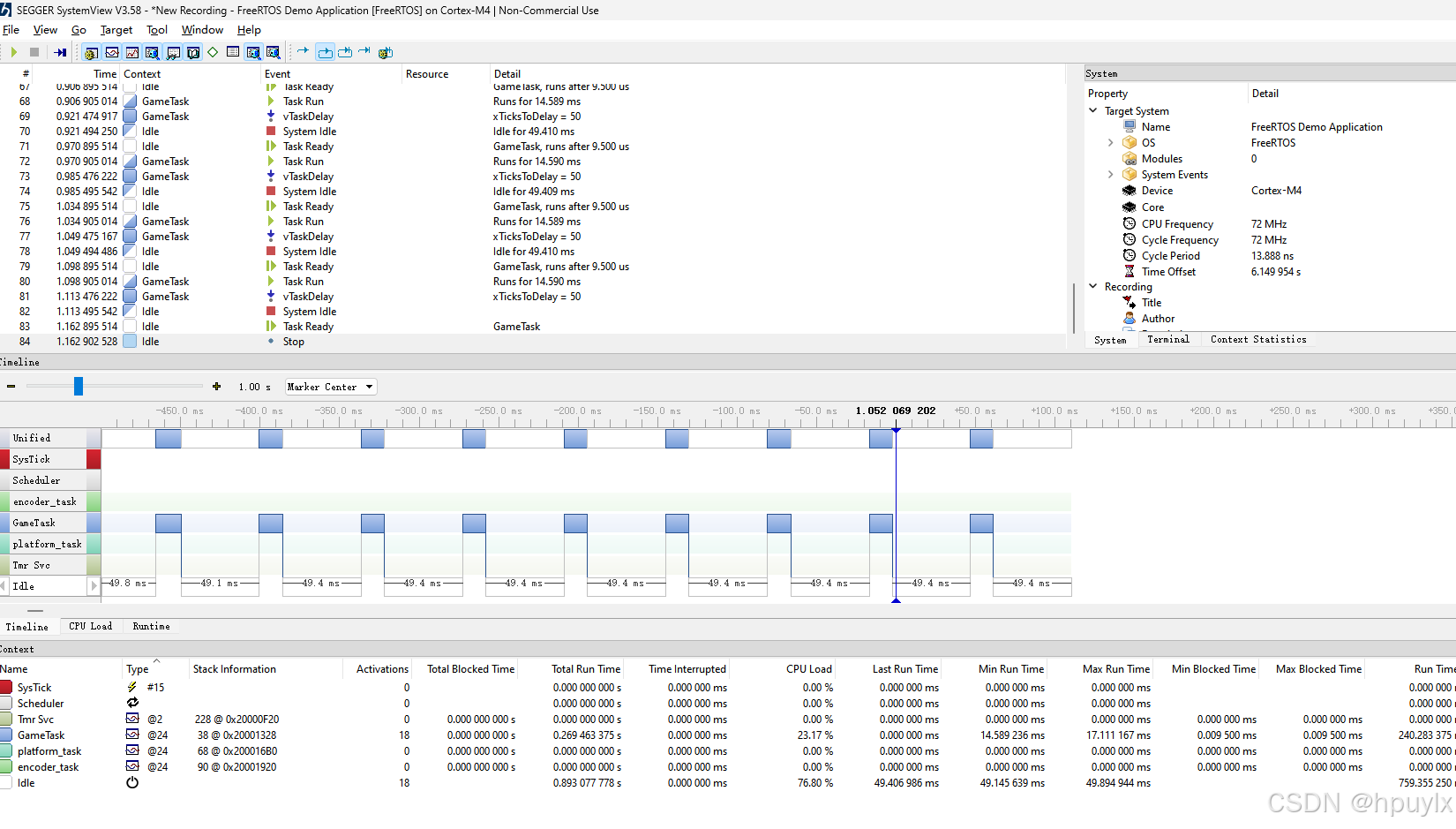Click the minus button to zoom out timeline
Image resolution: width=1456 pixels, height=829 pixels.
pos(11,386)
